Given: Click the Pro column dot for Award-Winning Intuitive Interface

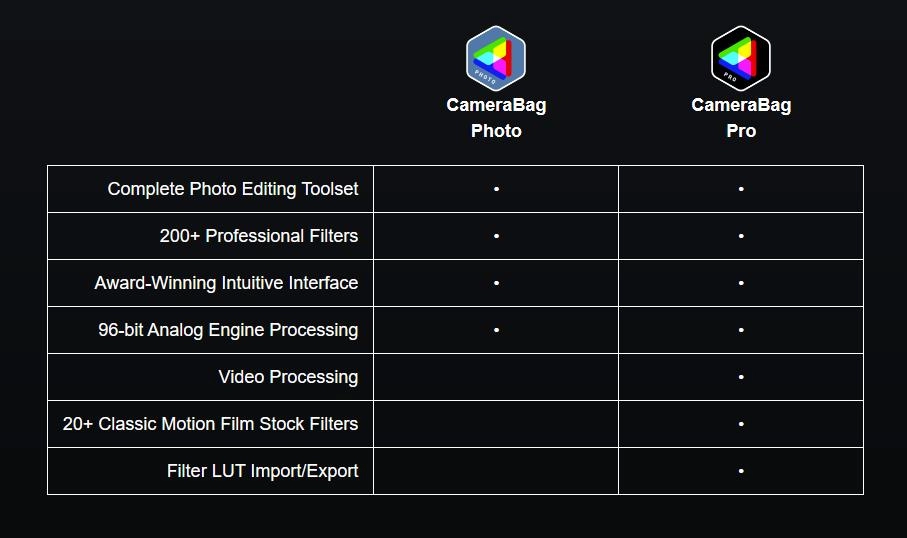Looking at the screenshot, I should tap(741, 283).
